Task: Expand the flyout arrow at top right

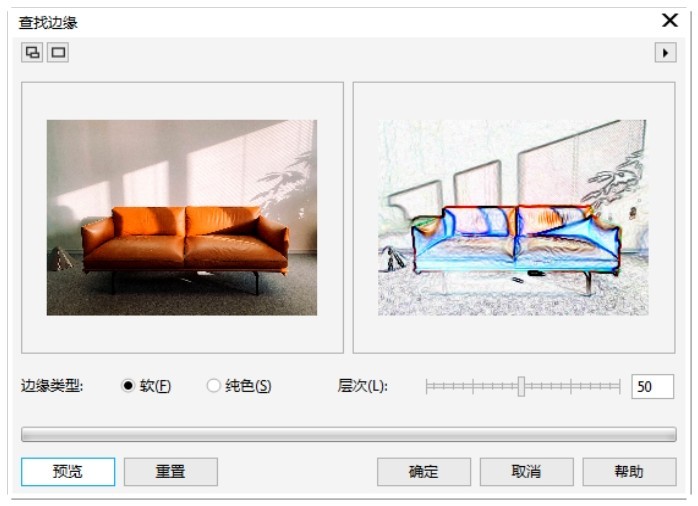Action: click(666, 53)
